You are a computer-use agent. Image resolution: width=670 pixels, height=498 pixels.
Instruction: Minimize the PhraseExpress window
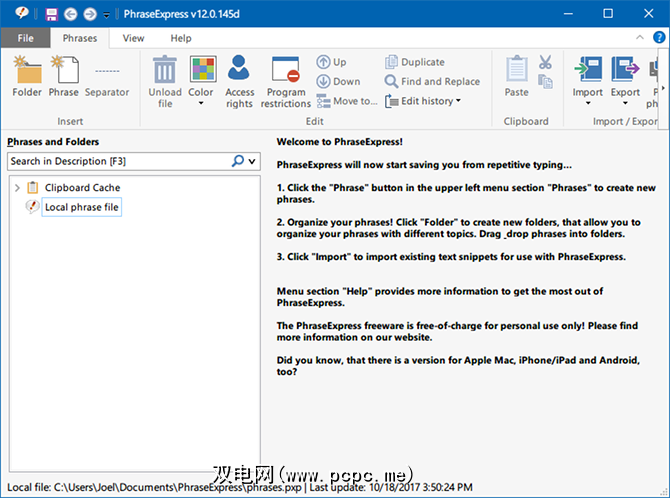click(568, 14)
